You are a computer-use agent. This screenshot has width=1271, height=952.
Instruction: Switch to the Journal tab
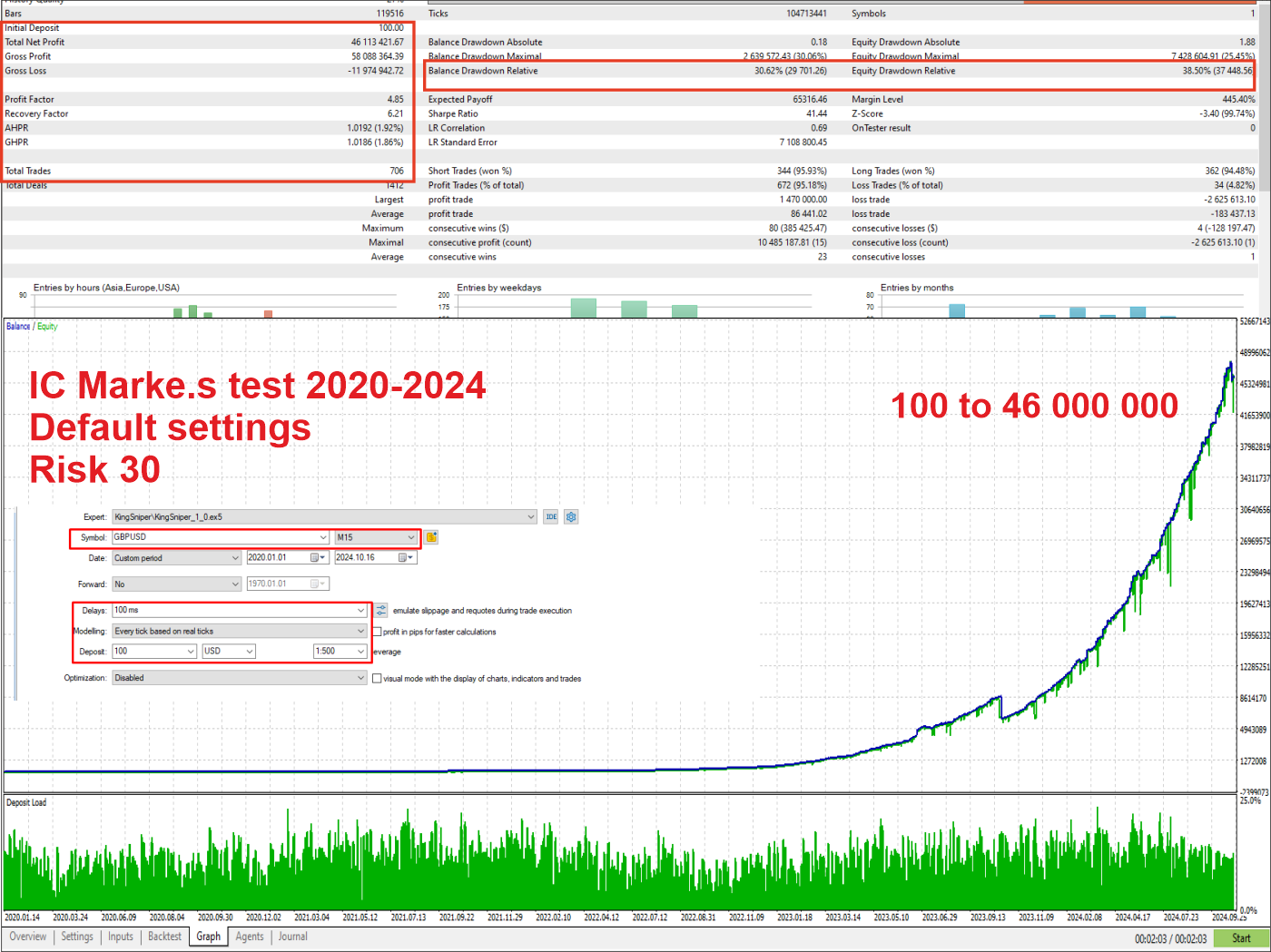[x=293, y=937]
